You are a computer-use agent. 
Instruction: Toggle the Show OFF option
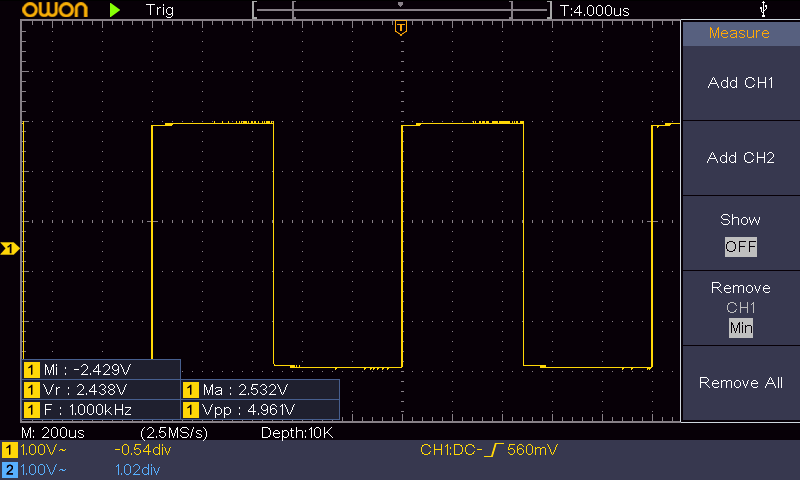pos(740,233)
